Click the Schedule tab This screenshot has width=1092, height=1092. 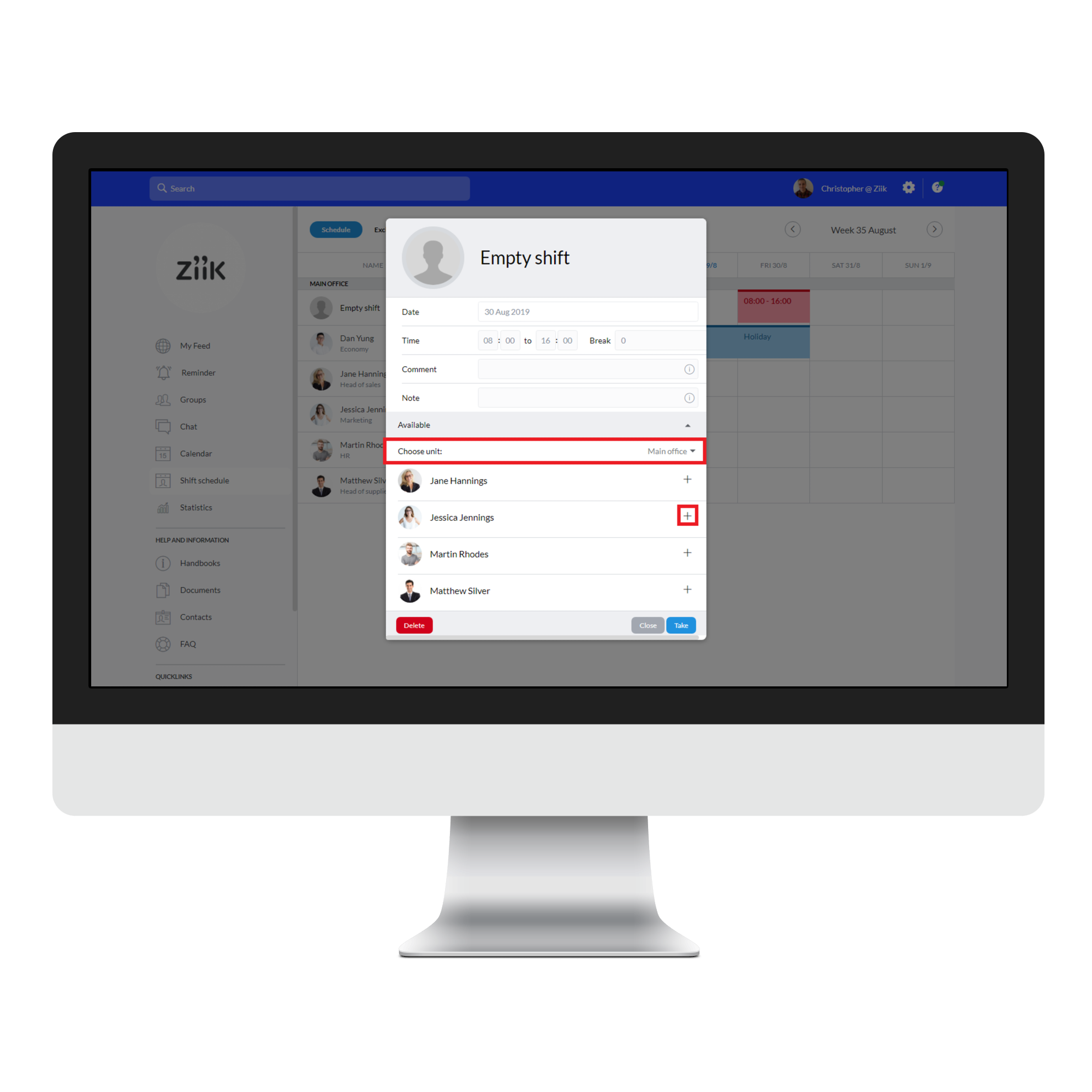pos(336,230)
